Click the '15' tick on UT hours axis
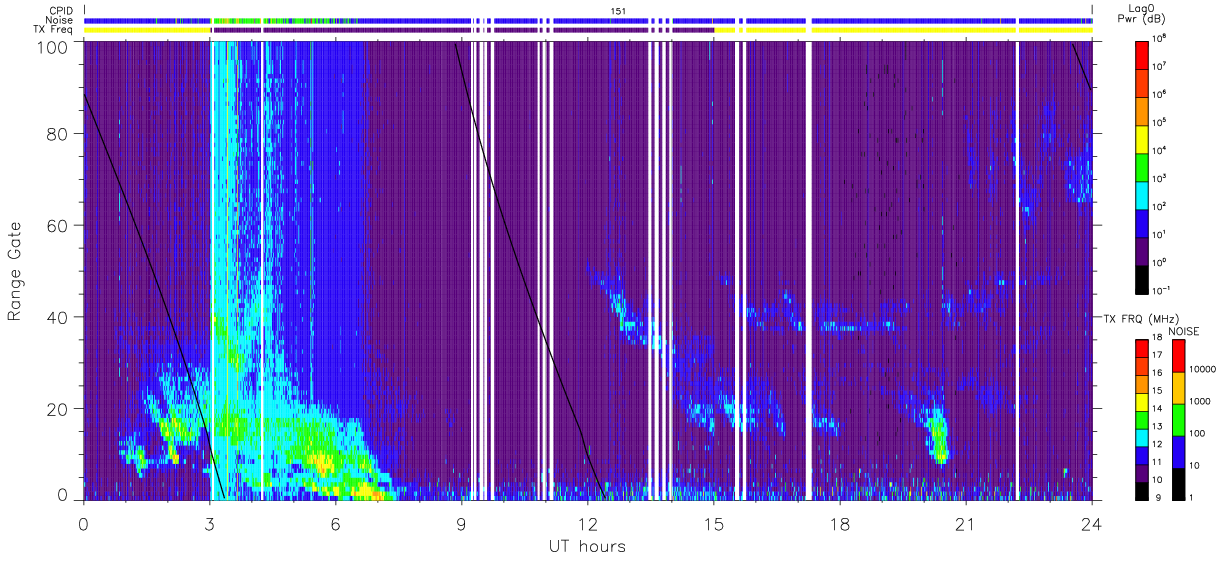The image size is (1228, 567). 714,524
